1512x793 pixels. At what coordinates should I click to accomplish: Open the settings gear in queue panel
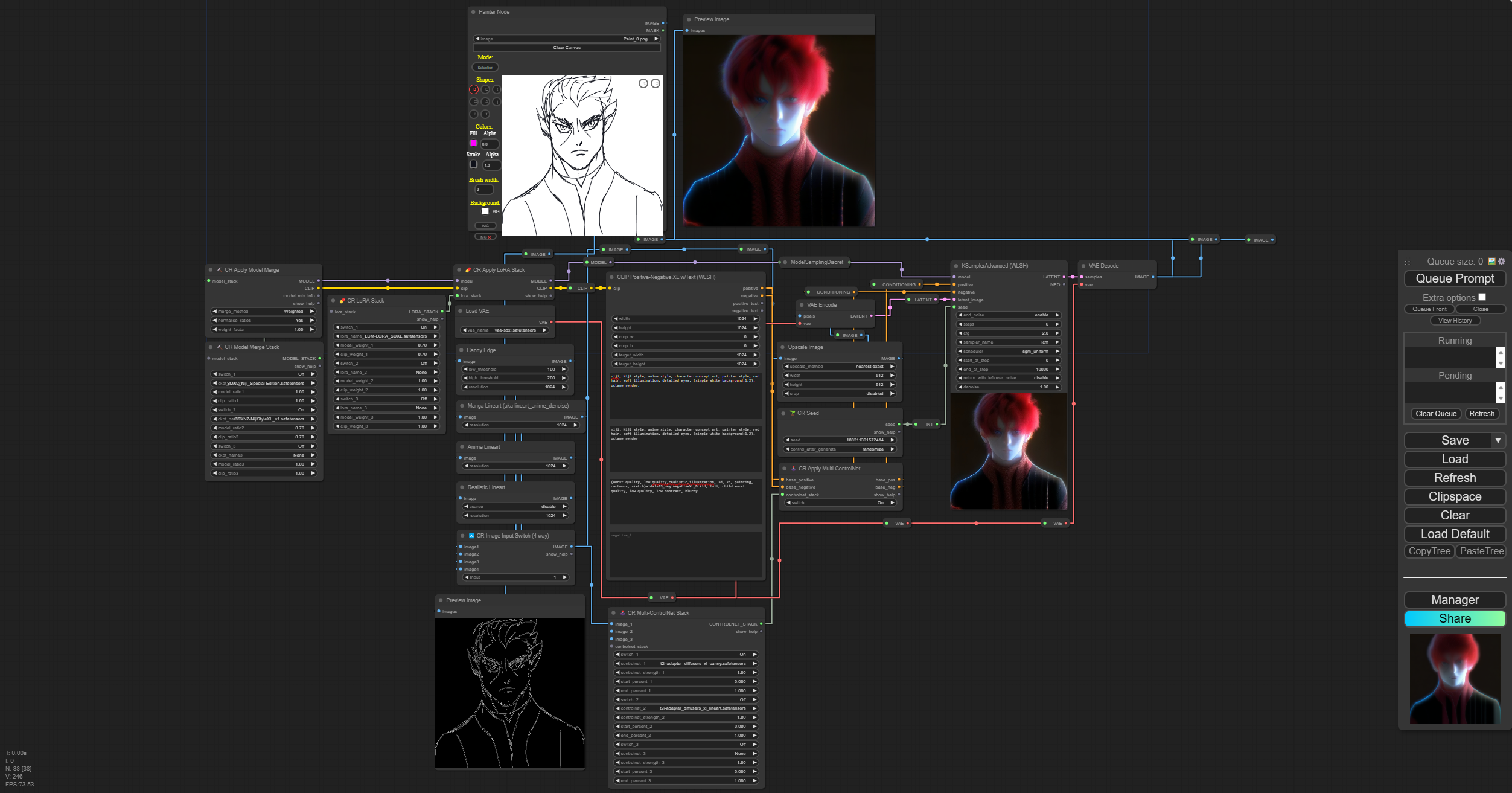click(1502, 262)
